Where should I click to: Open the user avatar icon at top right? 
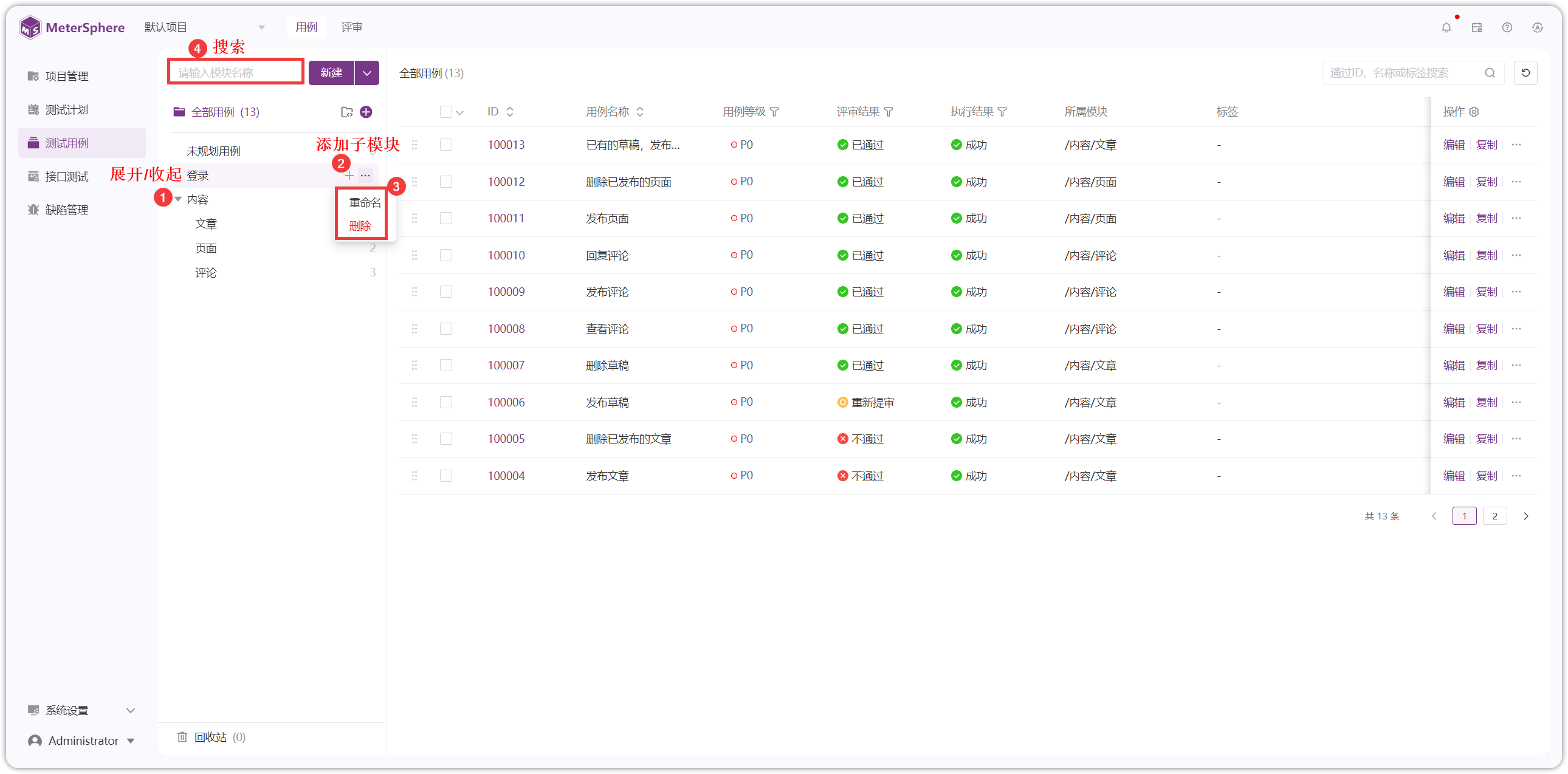[1538, 27]
